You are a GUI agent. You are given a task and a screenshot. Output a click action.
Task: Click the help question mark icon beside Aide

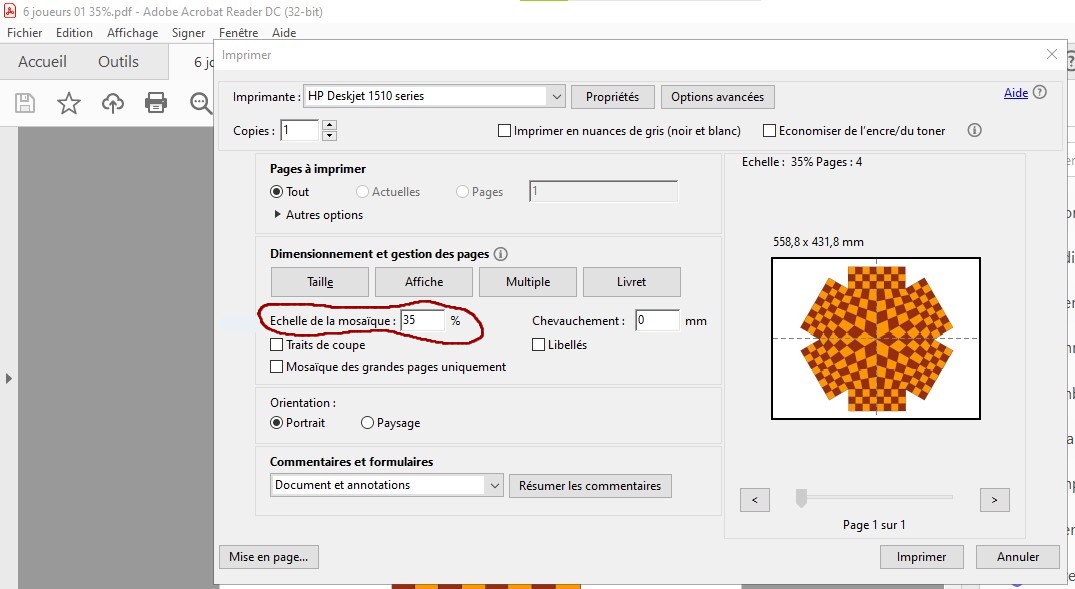1039,92
